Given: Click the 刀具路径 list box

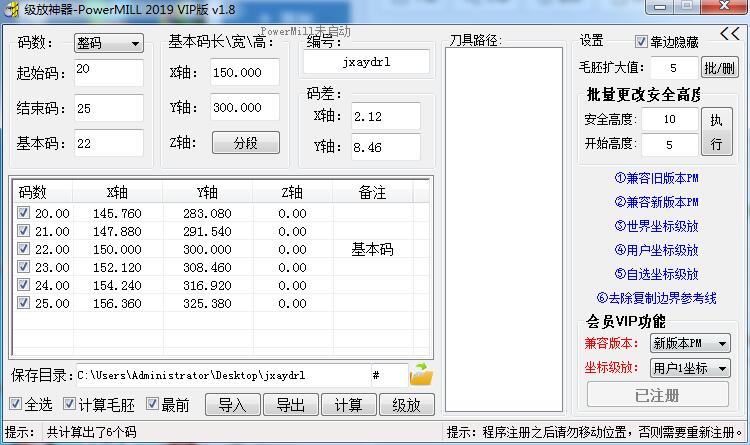Looking at the screenshot, I should click(x=504, y=230).
